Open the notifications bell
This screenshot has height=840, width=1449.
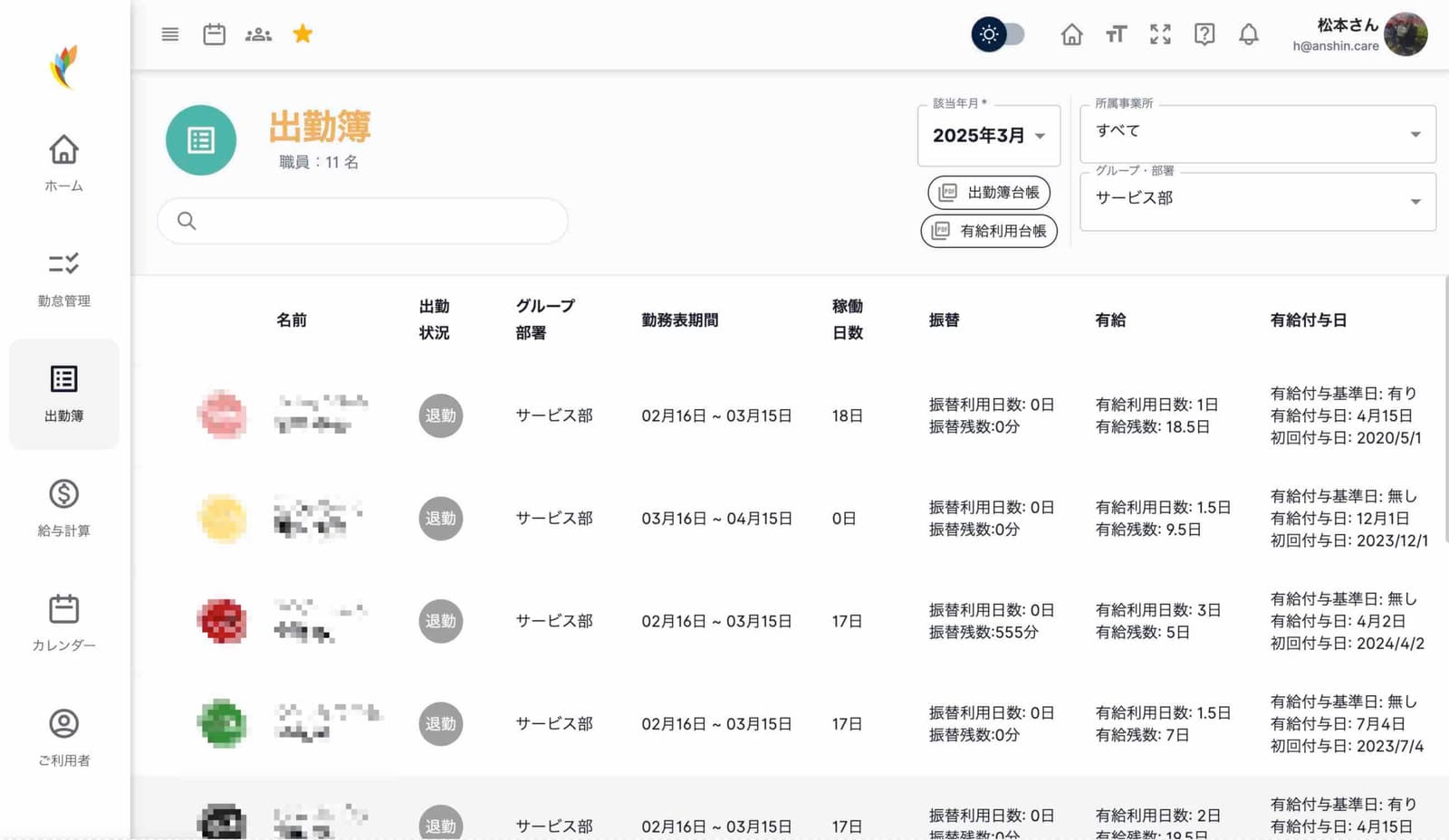tap(1249, 34)
